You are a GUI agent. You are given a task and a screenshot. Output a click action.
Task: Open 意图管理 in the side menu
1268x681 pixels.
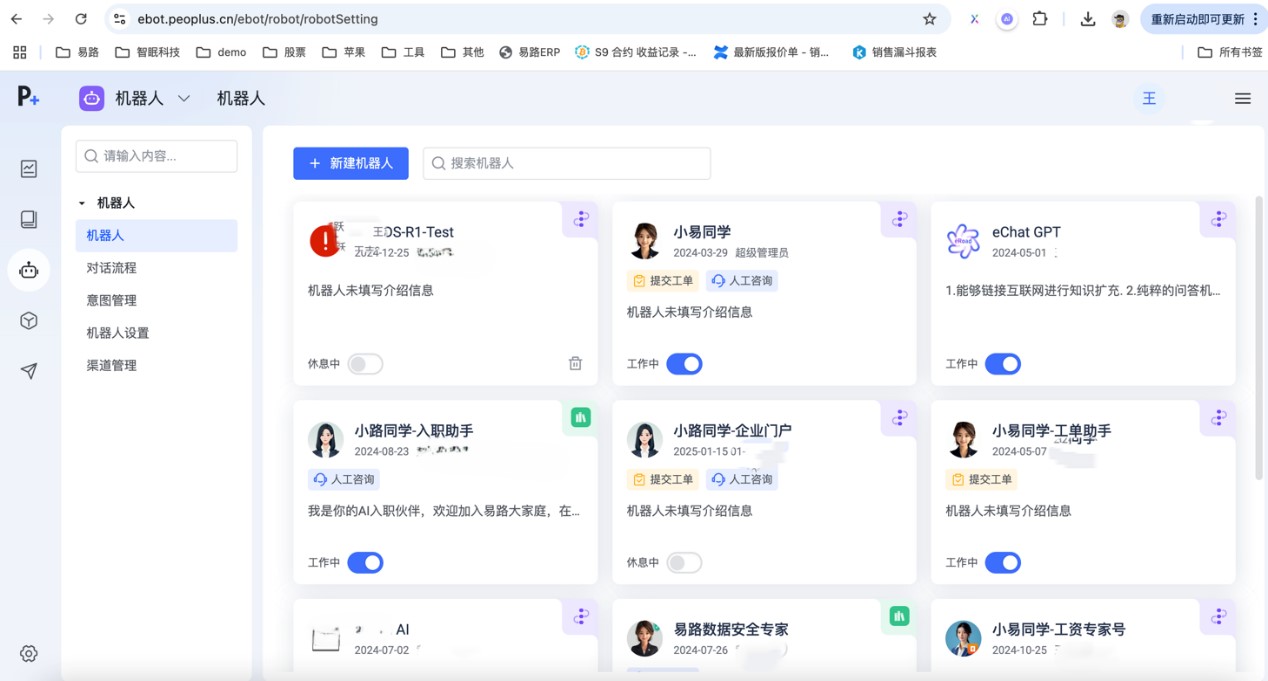coord(111,300)
